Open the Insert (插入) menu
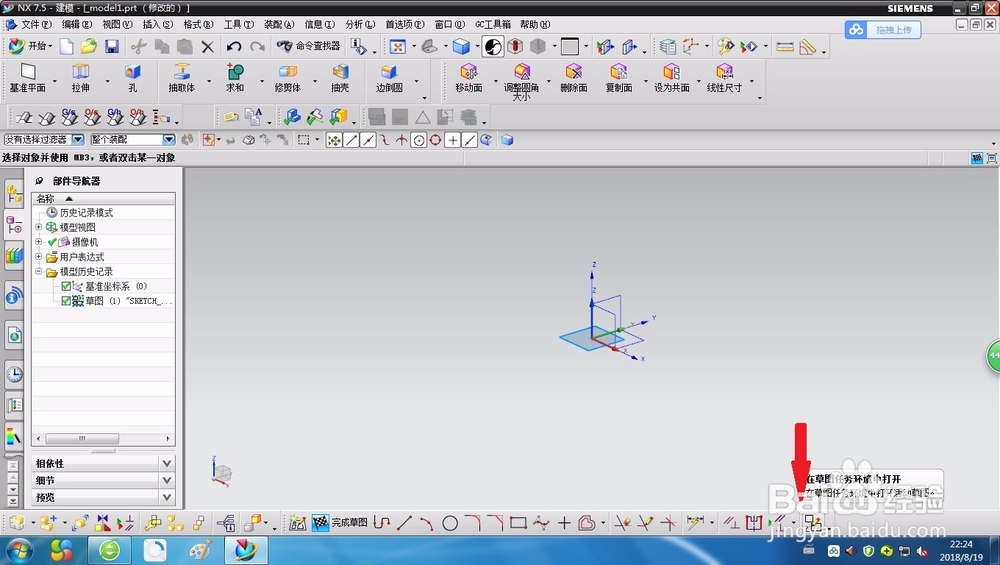This screenshot has width=1000, height=565. point(158,24)
